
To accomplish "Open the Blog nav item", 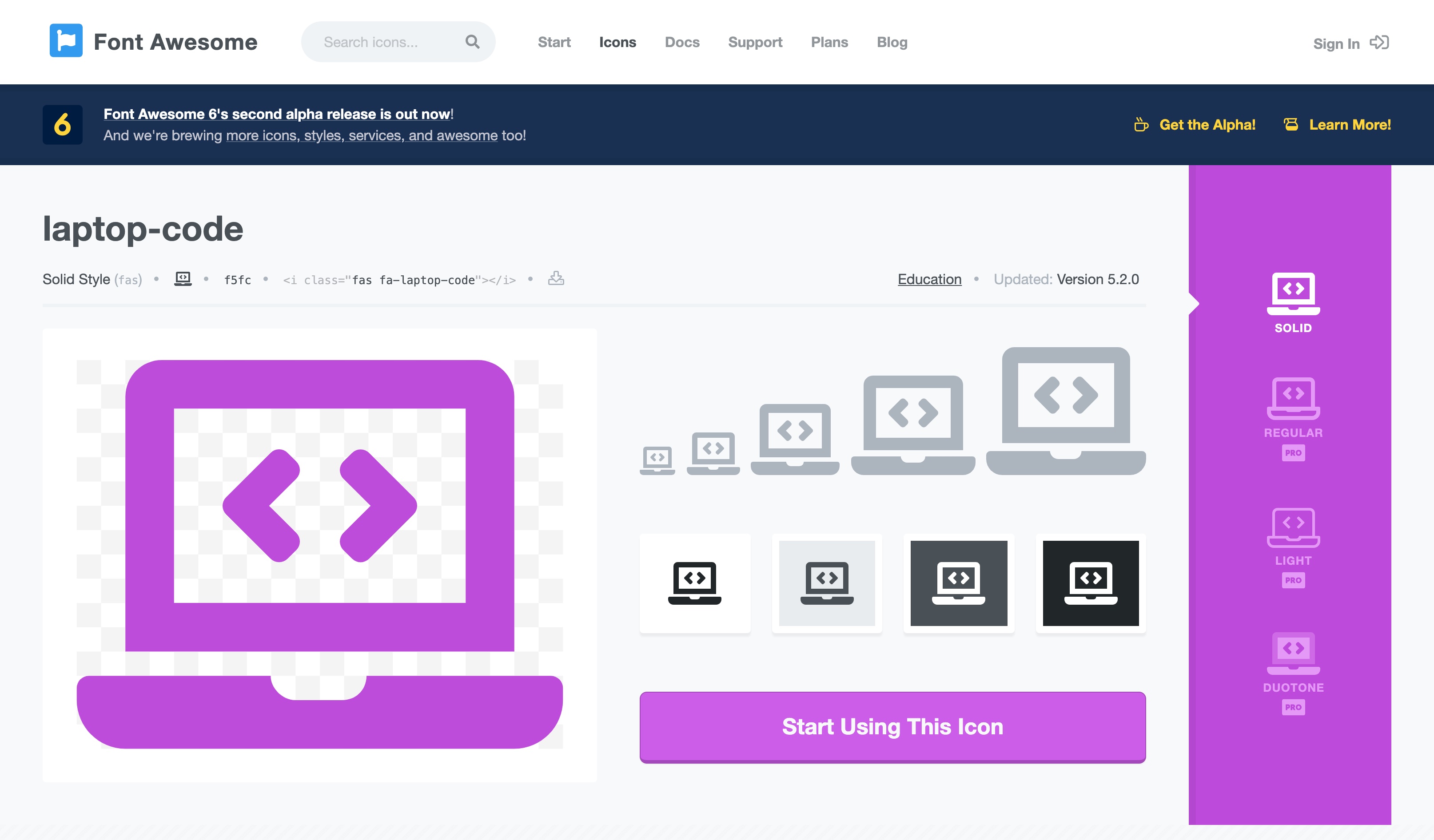I will (892, 42).
